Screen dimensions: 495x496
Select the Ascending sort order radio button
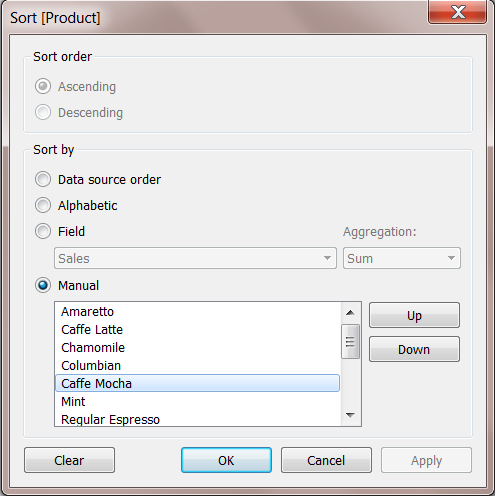[43, 86]
